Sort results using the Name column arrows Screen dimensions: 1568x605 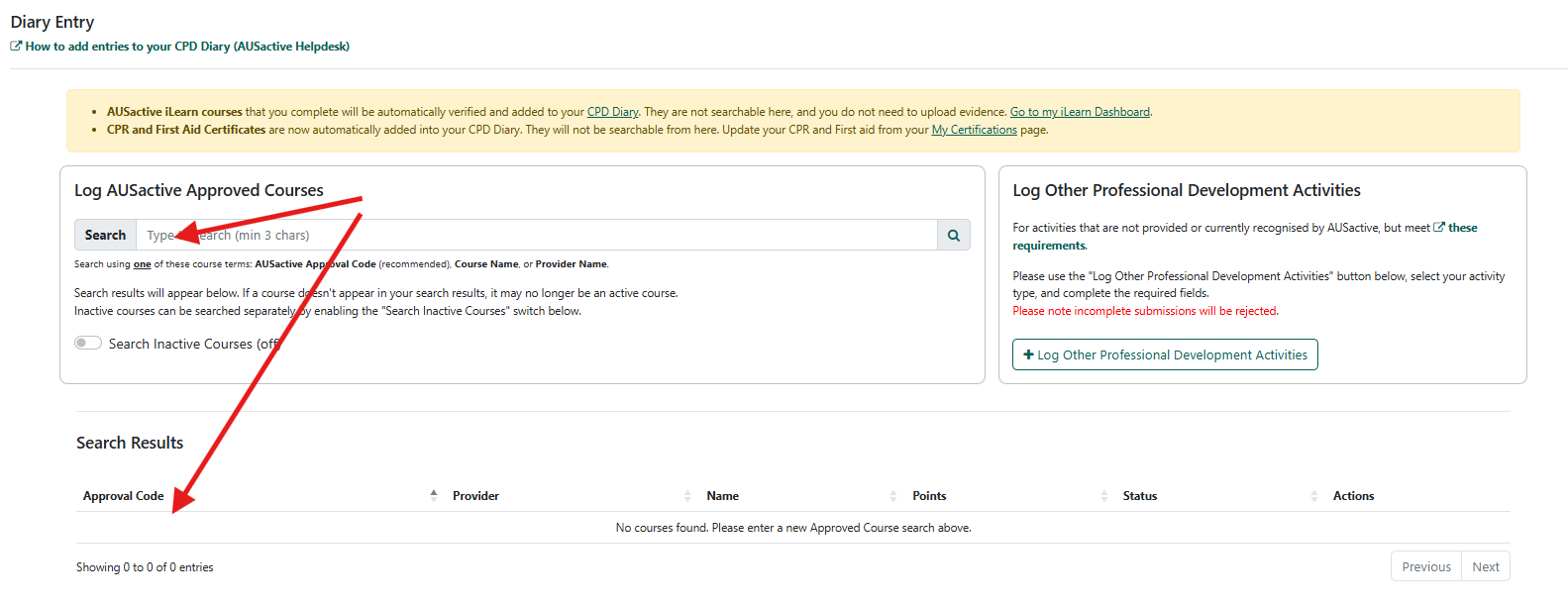(893, 495)
